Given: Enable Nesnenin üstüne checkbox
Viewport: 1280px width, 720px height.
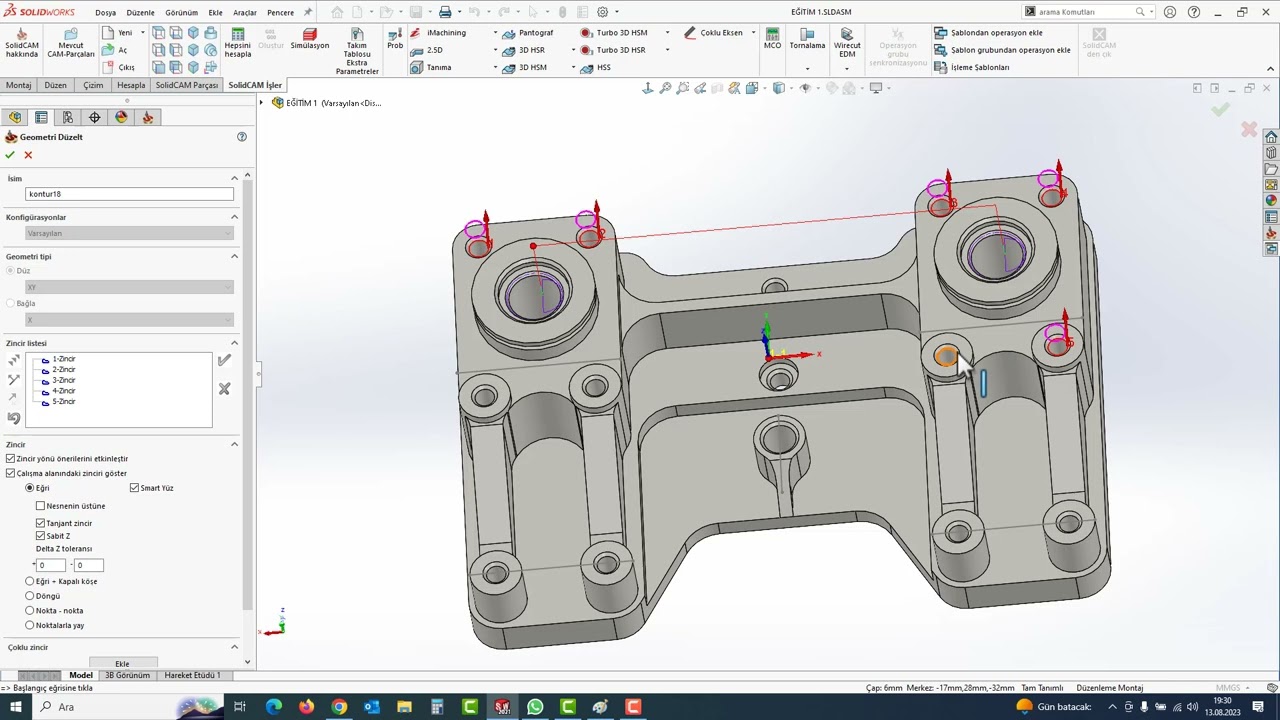Looking at the screenshot, I should coord(41,506).
